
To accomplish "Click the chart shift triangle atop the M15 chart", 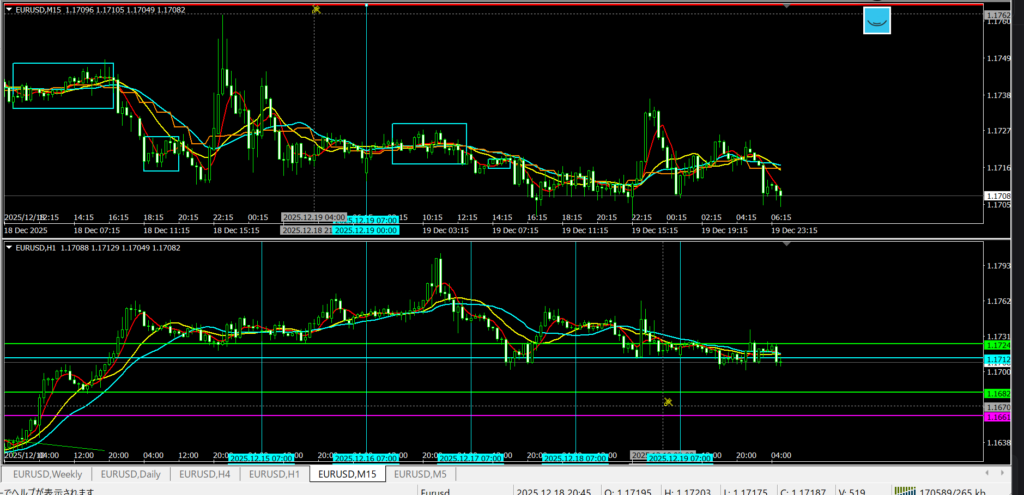I will click(786, 6).
